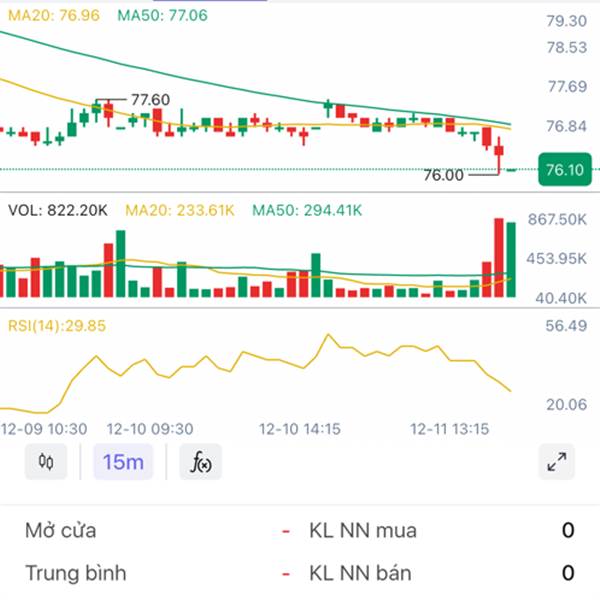Tap the tallest red volume bar
The height and width of the screenshot is (600, 600).
[499, 258]
